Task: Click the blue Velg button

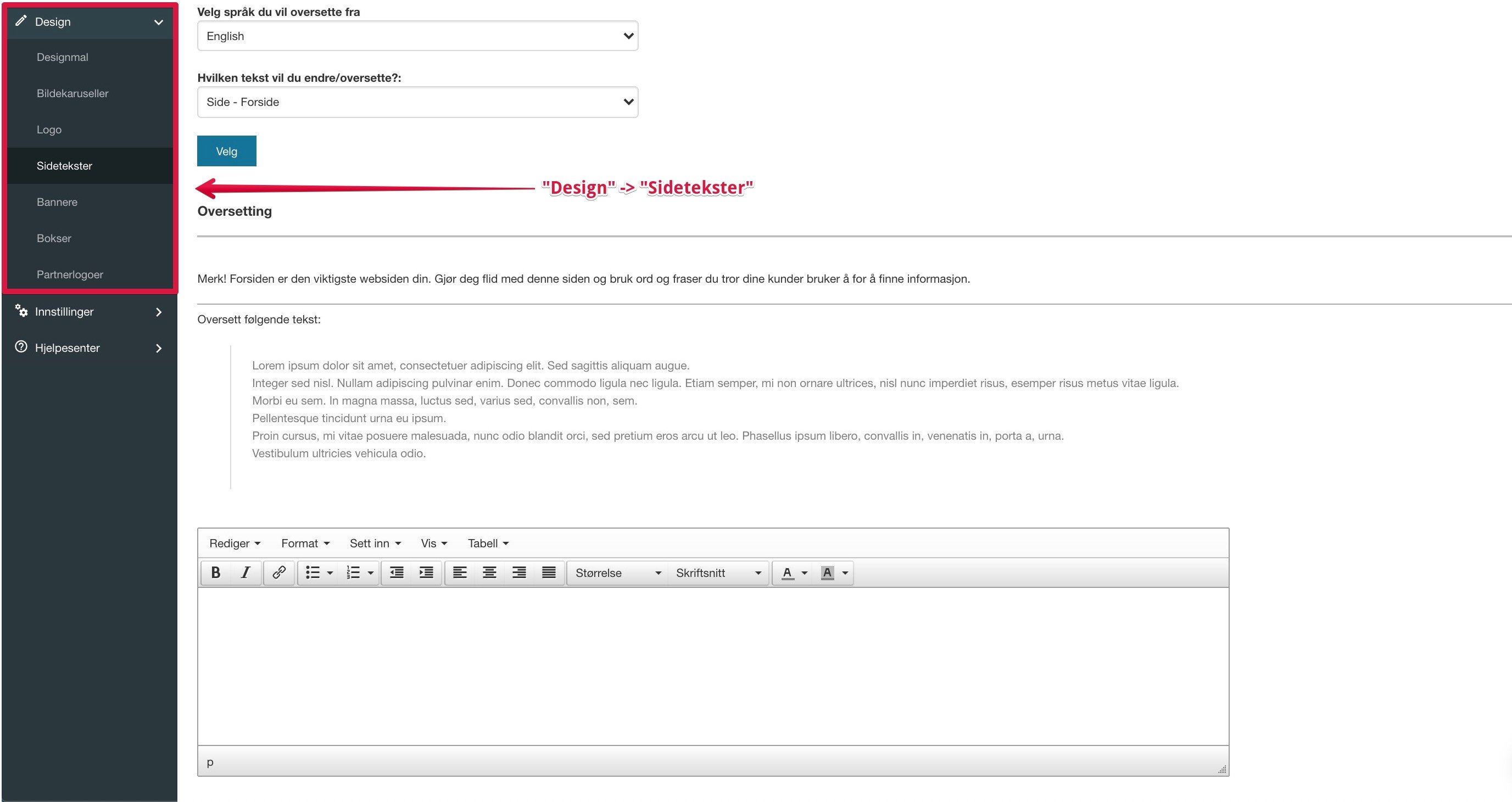Action: click(227, 151)
